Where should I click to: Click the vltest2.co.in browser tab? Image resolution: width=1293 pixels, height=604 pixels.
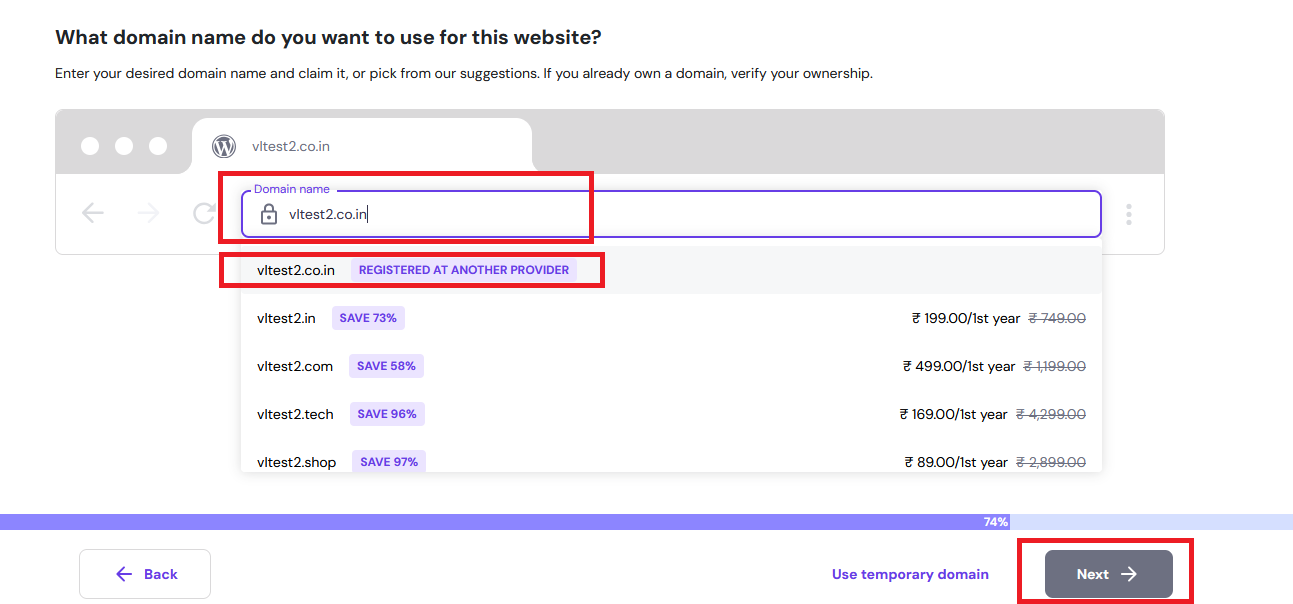(x=360, y=146)
